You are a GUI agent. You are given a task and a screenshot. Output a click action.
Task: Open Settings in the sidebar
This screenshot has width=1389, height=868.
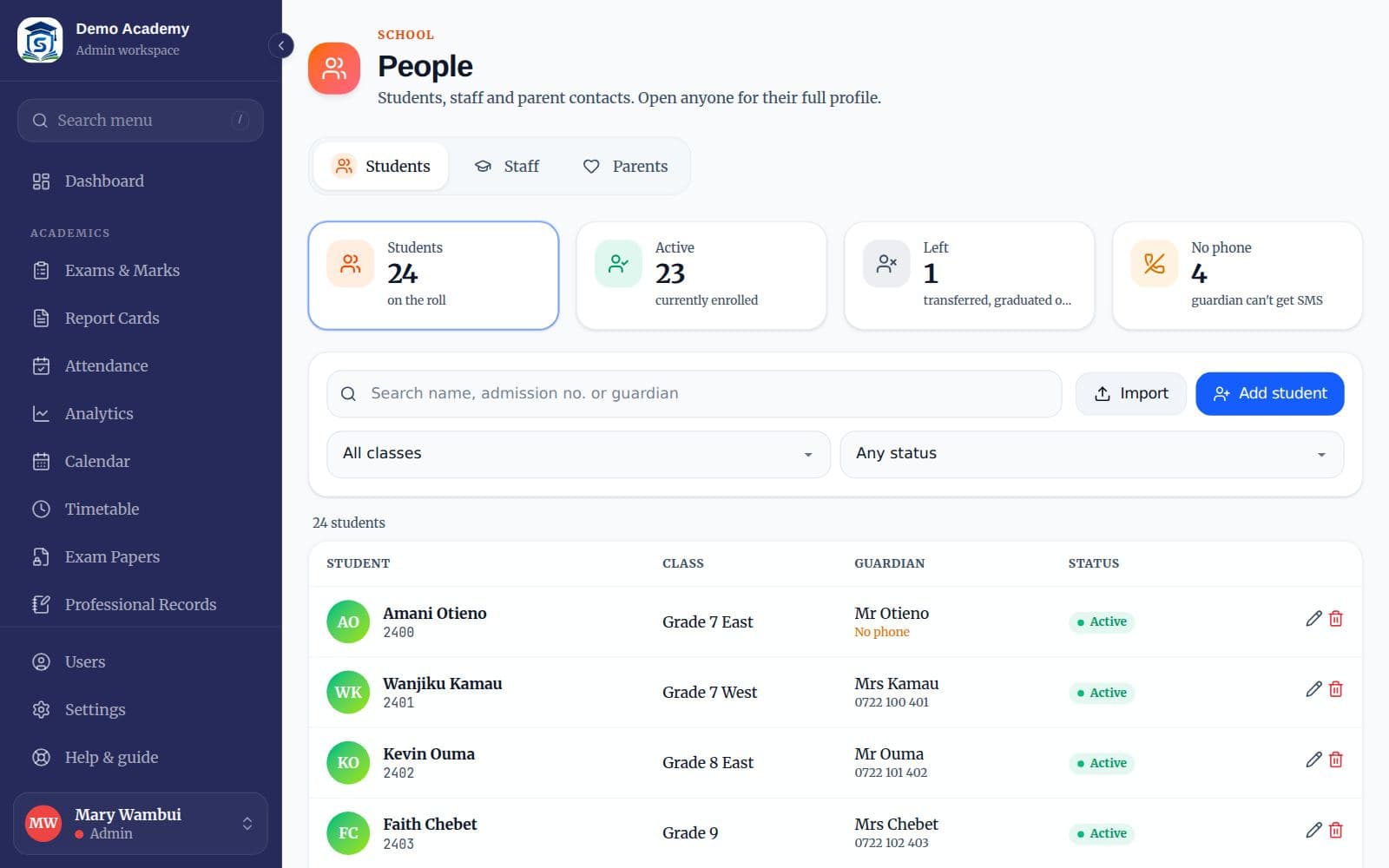click(141, 709)
